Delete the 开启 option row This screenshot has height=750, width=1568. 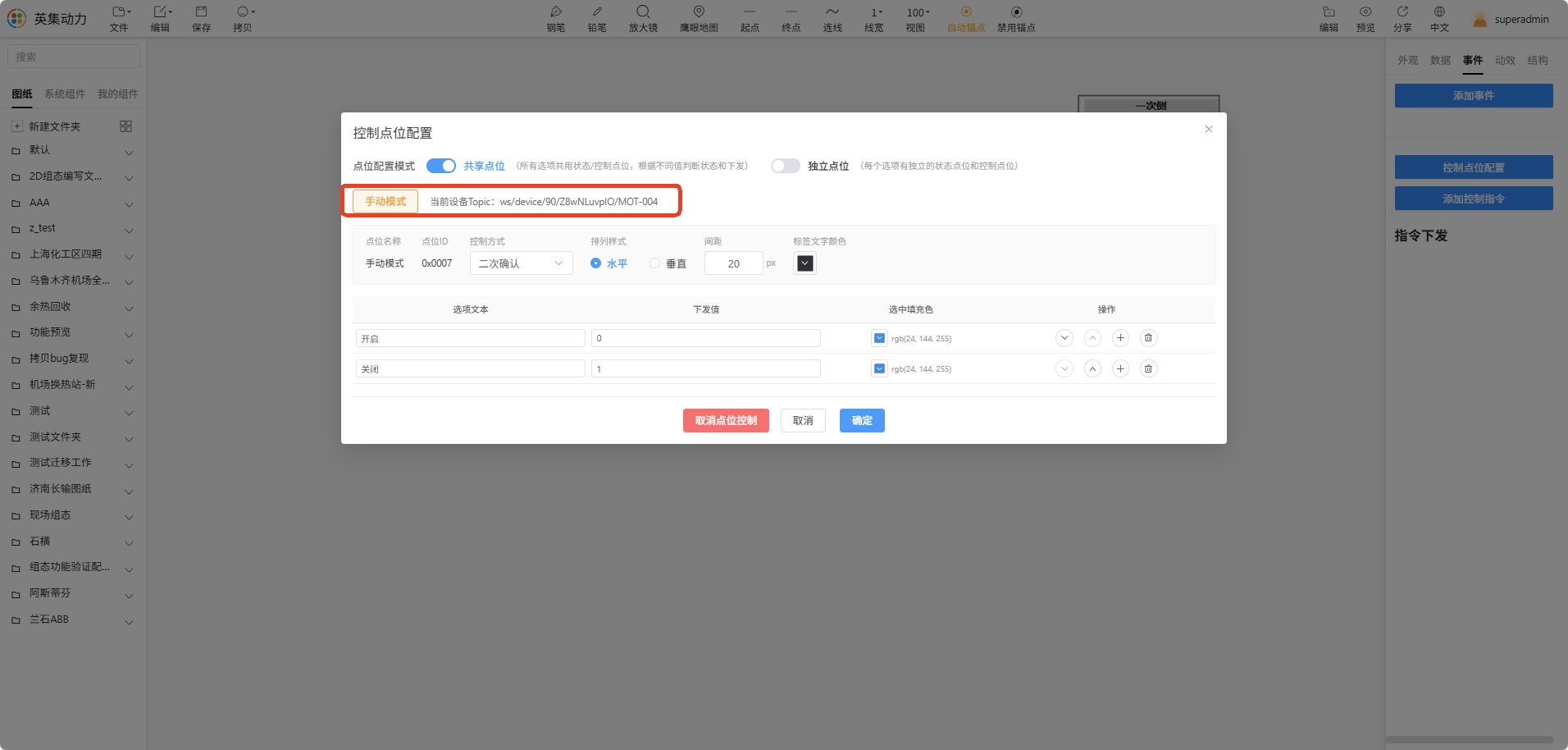pos(1148,338)
